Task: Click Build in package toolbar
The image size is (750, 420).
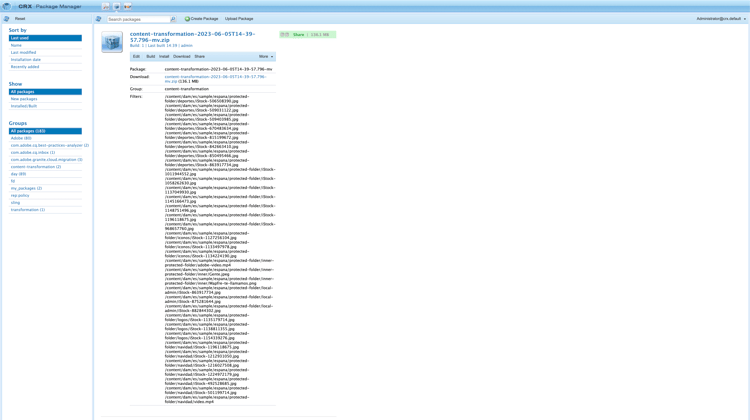Action: coord(151,56)
